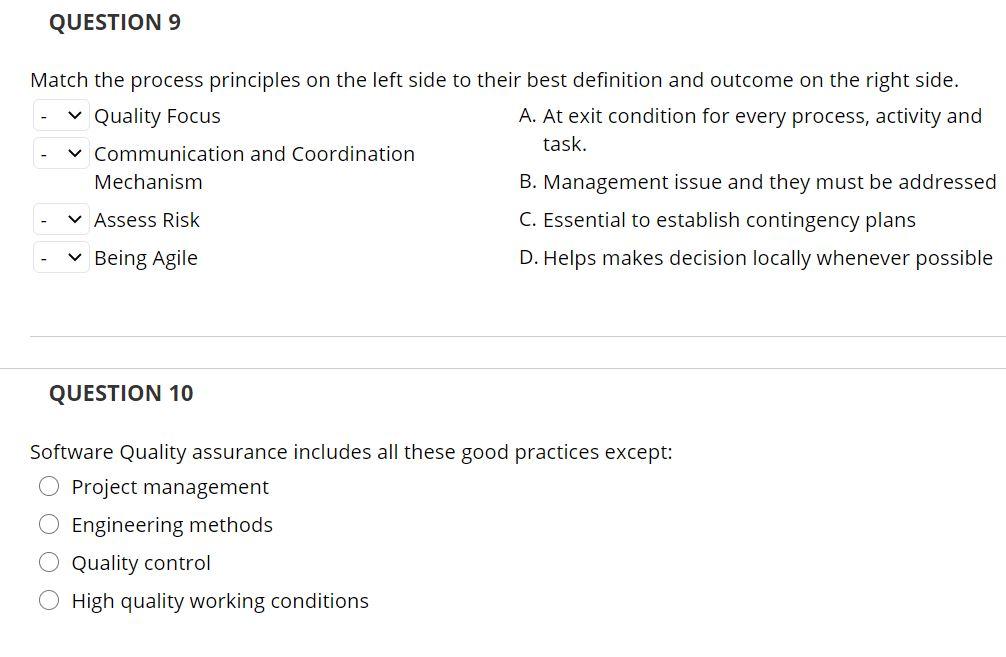Expand the Communication and Coordination Mechanism dropdown
This screenshot has height=657, width=1006.
61,154
